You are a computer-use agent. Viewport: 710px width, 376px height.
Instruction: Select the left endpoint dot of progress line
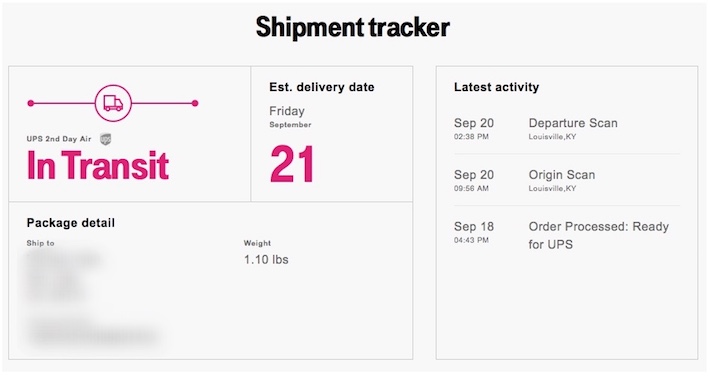pos(31,103)
